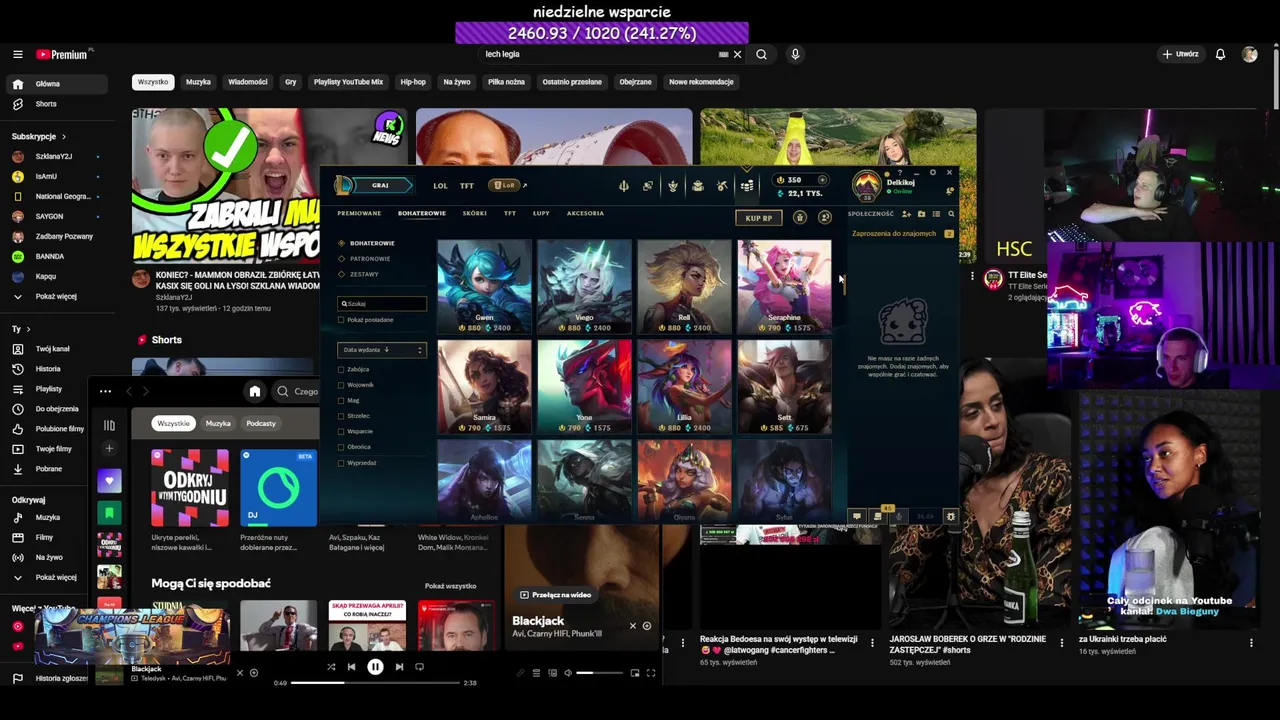Viewport: 1280px width, 720px height.
Task: Click the YouTube search magnifier button
Action: click(761, 55)
